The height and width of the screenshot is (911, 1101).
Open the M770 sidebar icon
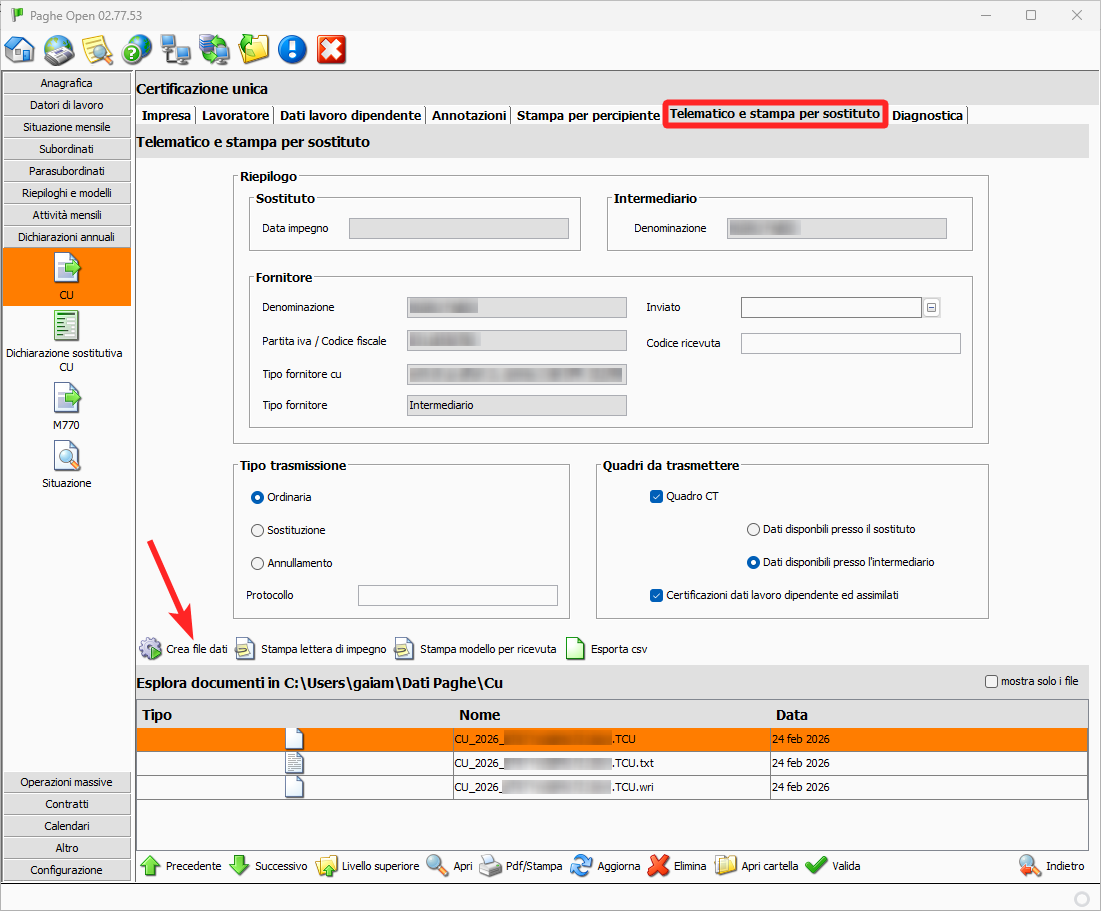click(66, 400)
